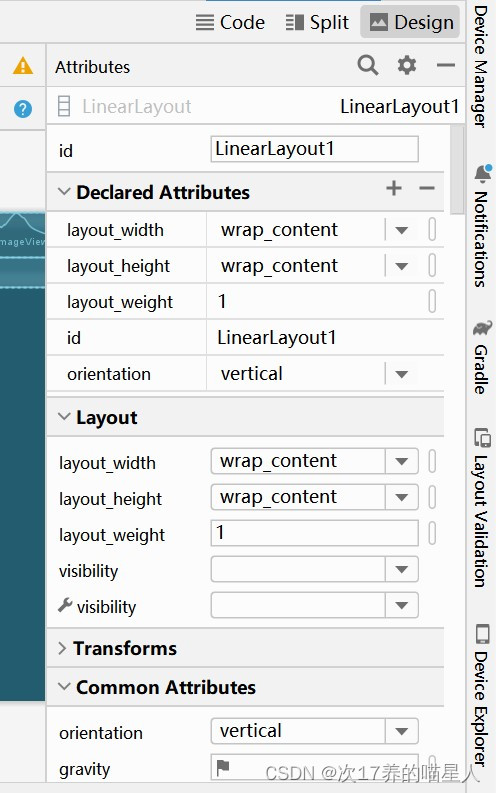This screenshot has height=793, width=496.
Task: Select declared orientation label row
Action: (x=109, y=374)
